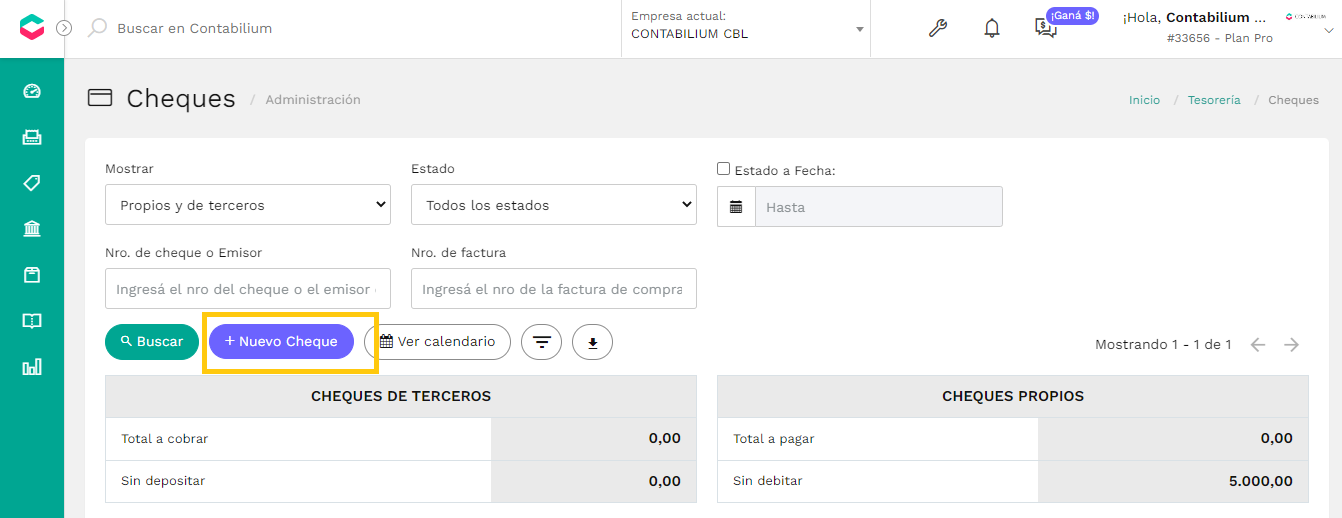The height and width of the screenshot is (518, 1342).
Task: Click the 'Sin depositar' row label
Action: coord(163,481)
